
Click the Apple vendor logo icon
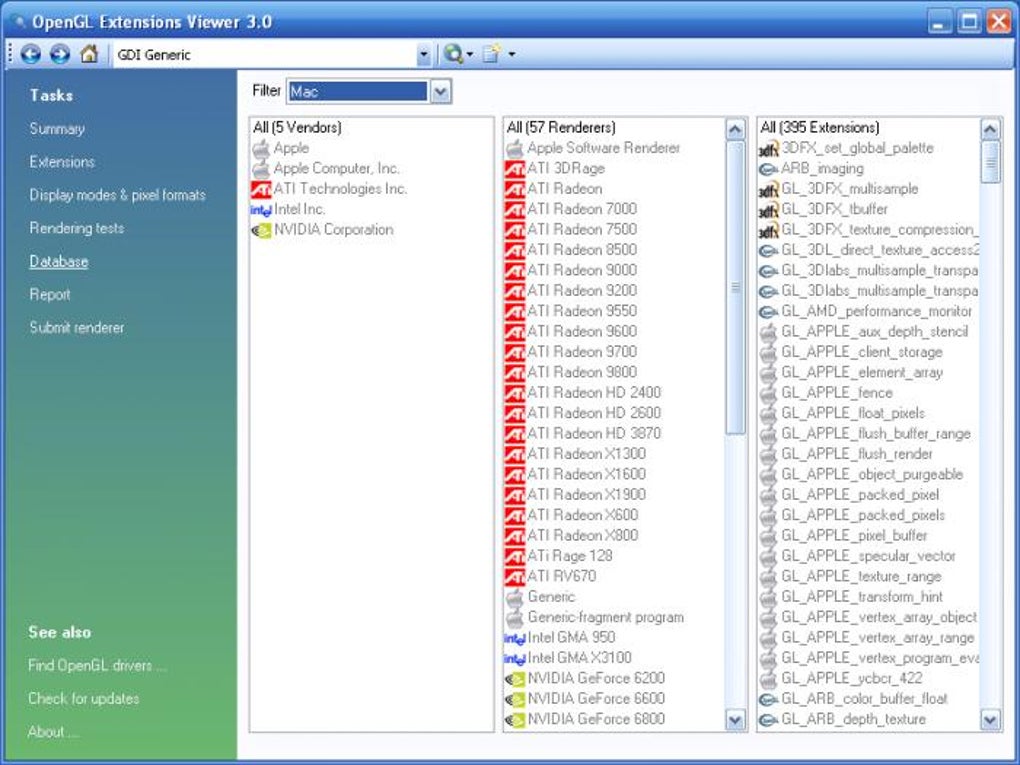pyautogui.click(x=261, y=148)
